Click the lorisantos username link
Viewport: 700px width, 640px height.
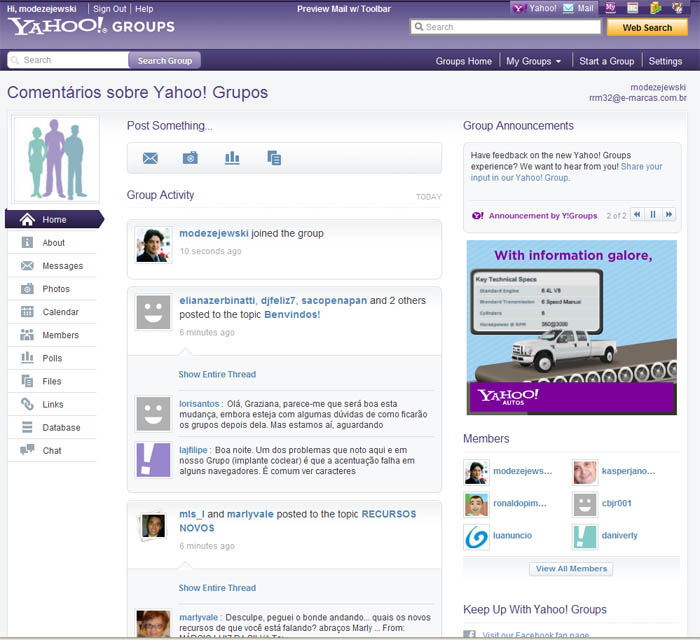click(199, 403)
